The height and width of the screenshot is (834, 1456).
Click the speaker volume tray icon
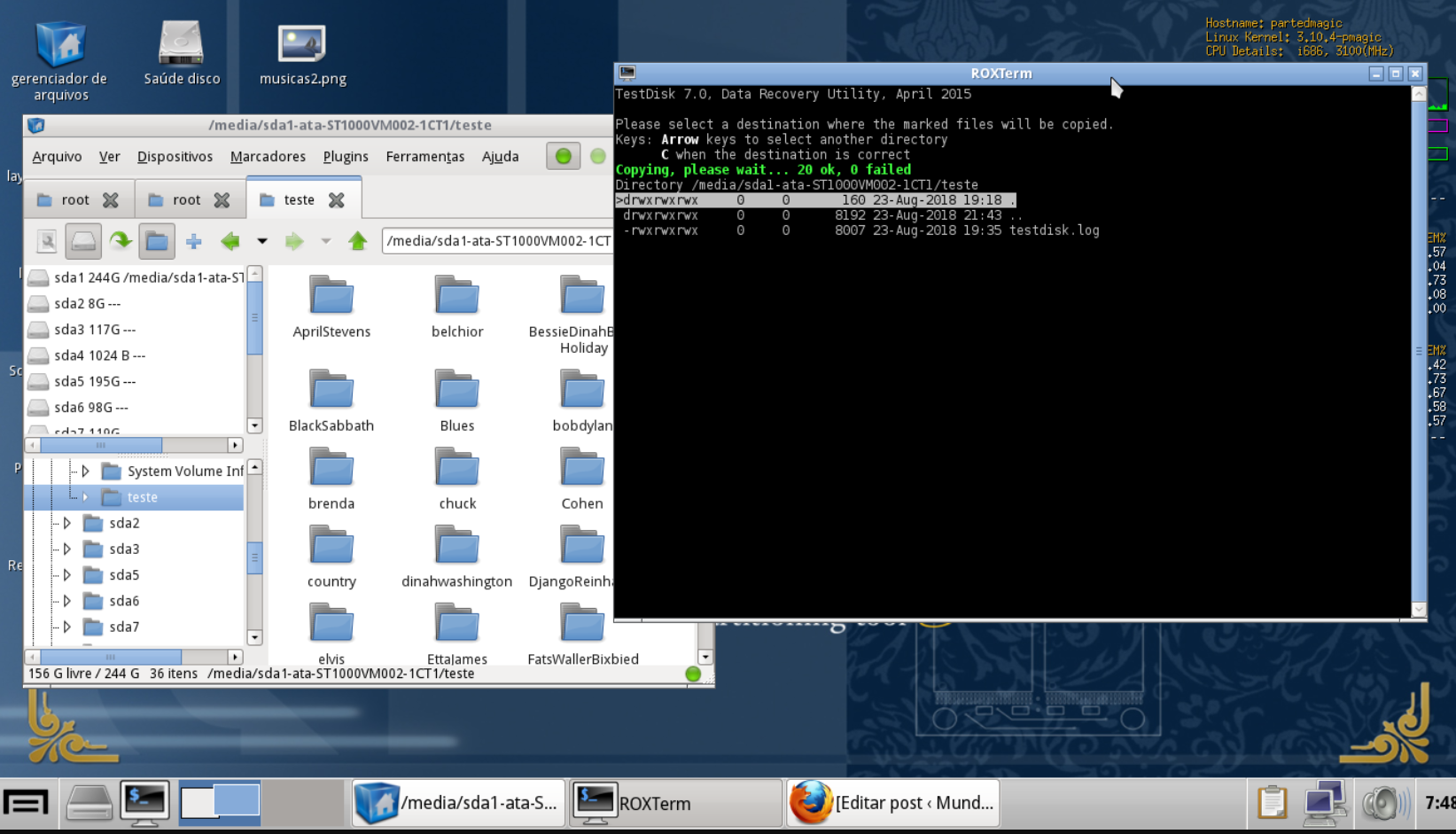coord(1385,803)
